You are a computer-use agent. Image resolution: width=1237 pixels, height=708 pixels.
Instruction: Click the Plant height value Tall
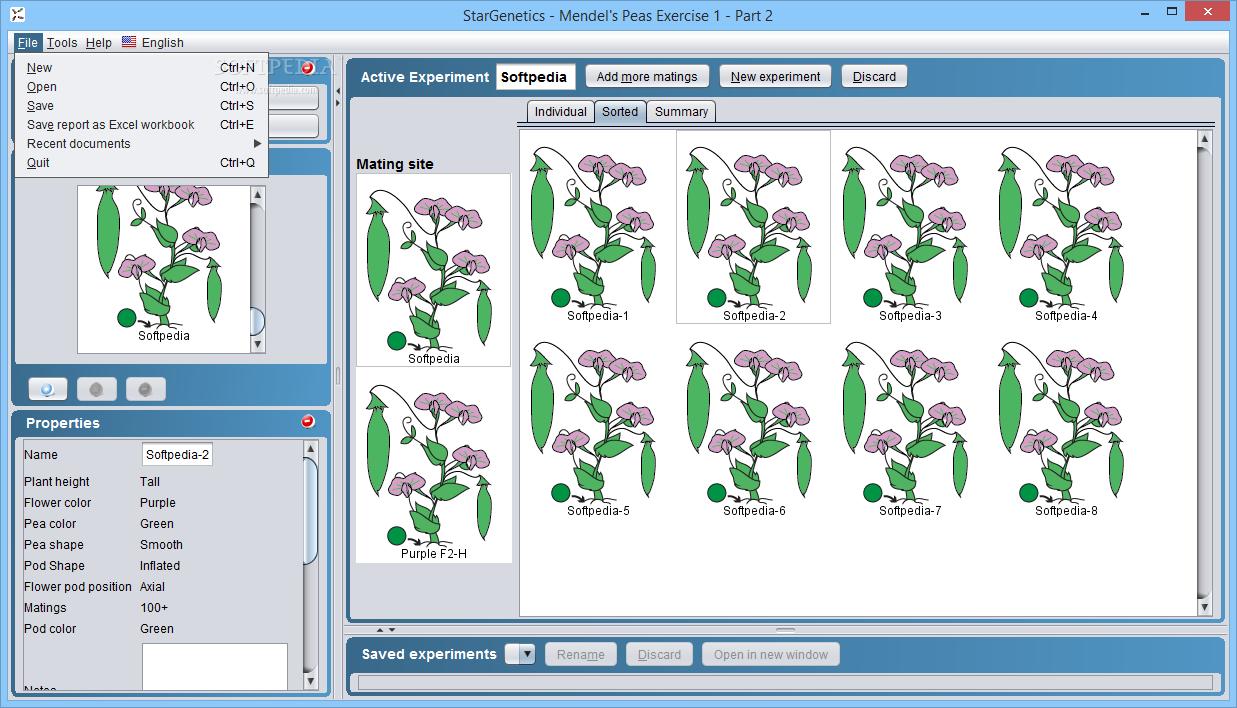[150, 482]
